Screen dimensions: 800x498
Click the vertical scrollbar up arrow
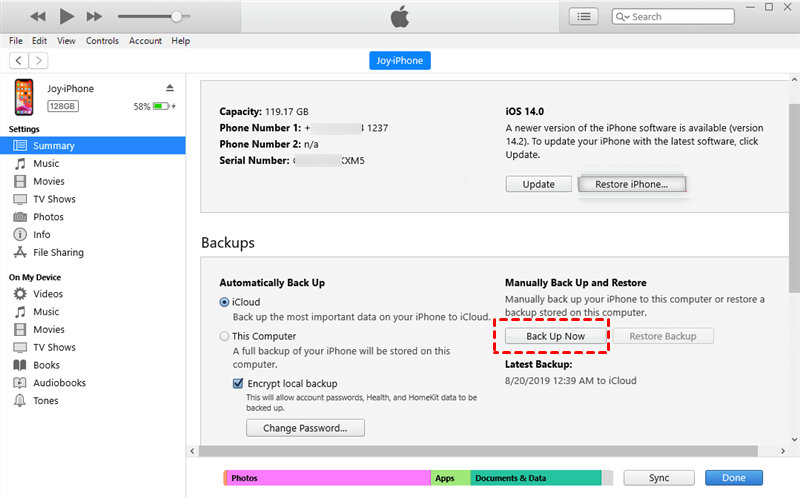pos(794,80)
